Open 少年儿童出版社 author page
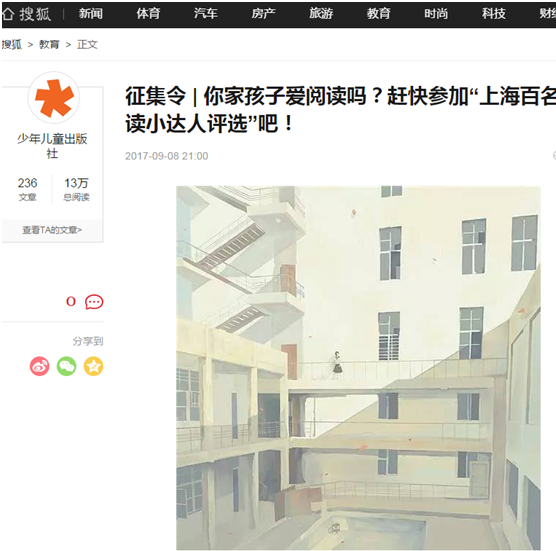The image size is (556, 551). click(x=52, y=146)
